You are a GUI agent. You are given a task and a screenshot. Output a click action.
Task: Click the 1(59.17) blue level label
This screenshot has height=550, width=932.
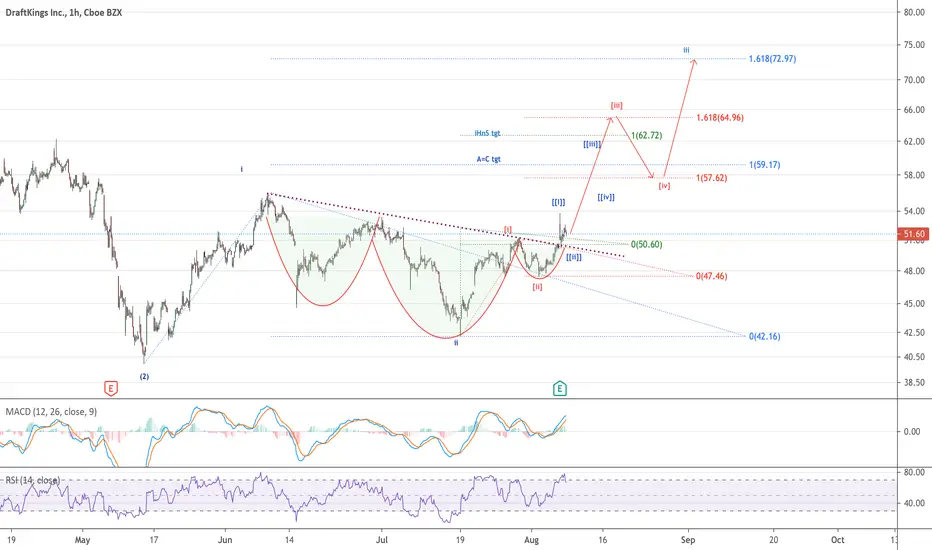[764, 165]
